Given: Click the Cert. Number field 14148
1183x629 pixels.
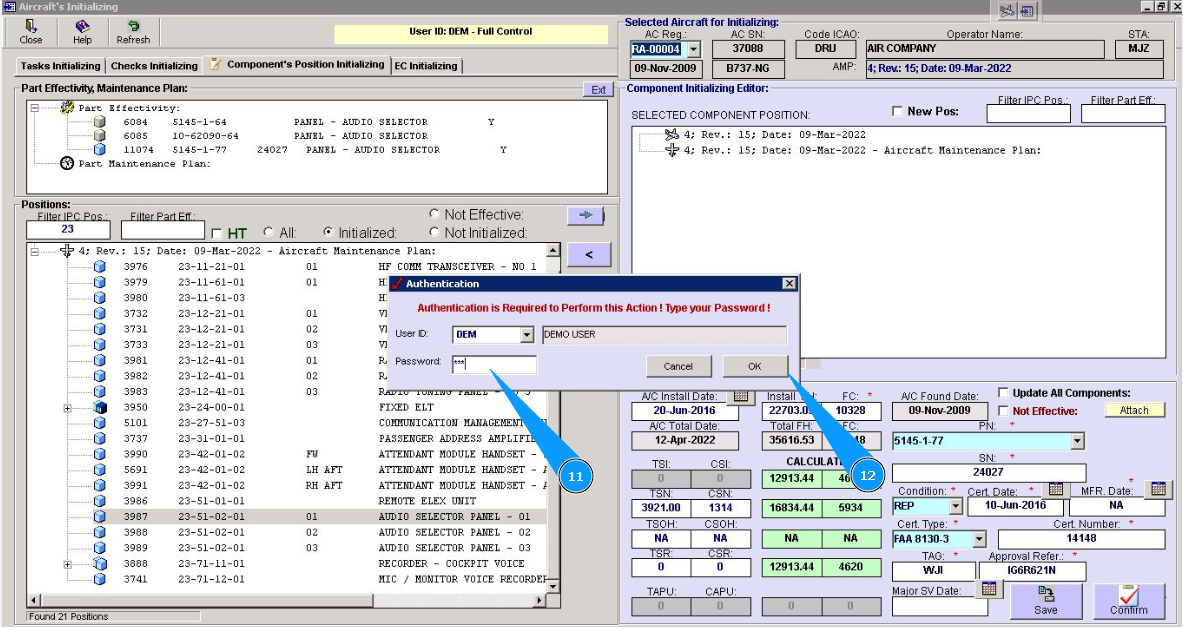Looking at the screenshot, I should click(x=1081, y=538).
